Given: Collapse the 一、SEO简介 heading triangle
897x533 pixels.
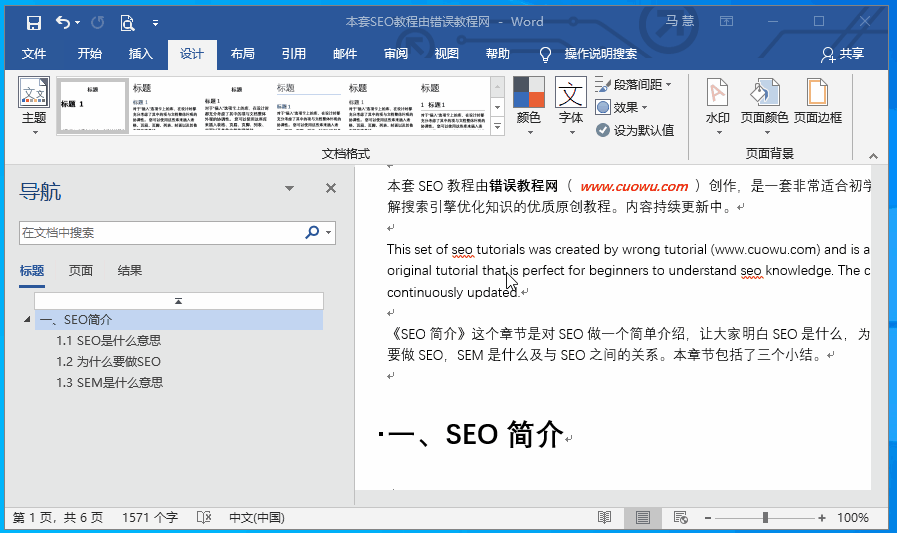Looking at the screenshot, I should click(x=26, y=320).
